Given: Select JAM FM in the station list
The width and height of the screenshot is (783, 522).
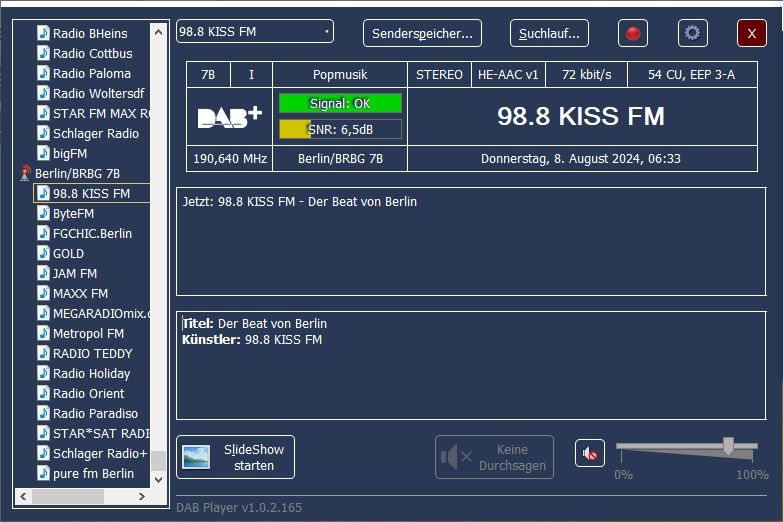Looking at the screenshot, I should pyautogui.click(x=75, y=273).
